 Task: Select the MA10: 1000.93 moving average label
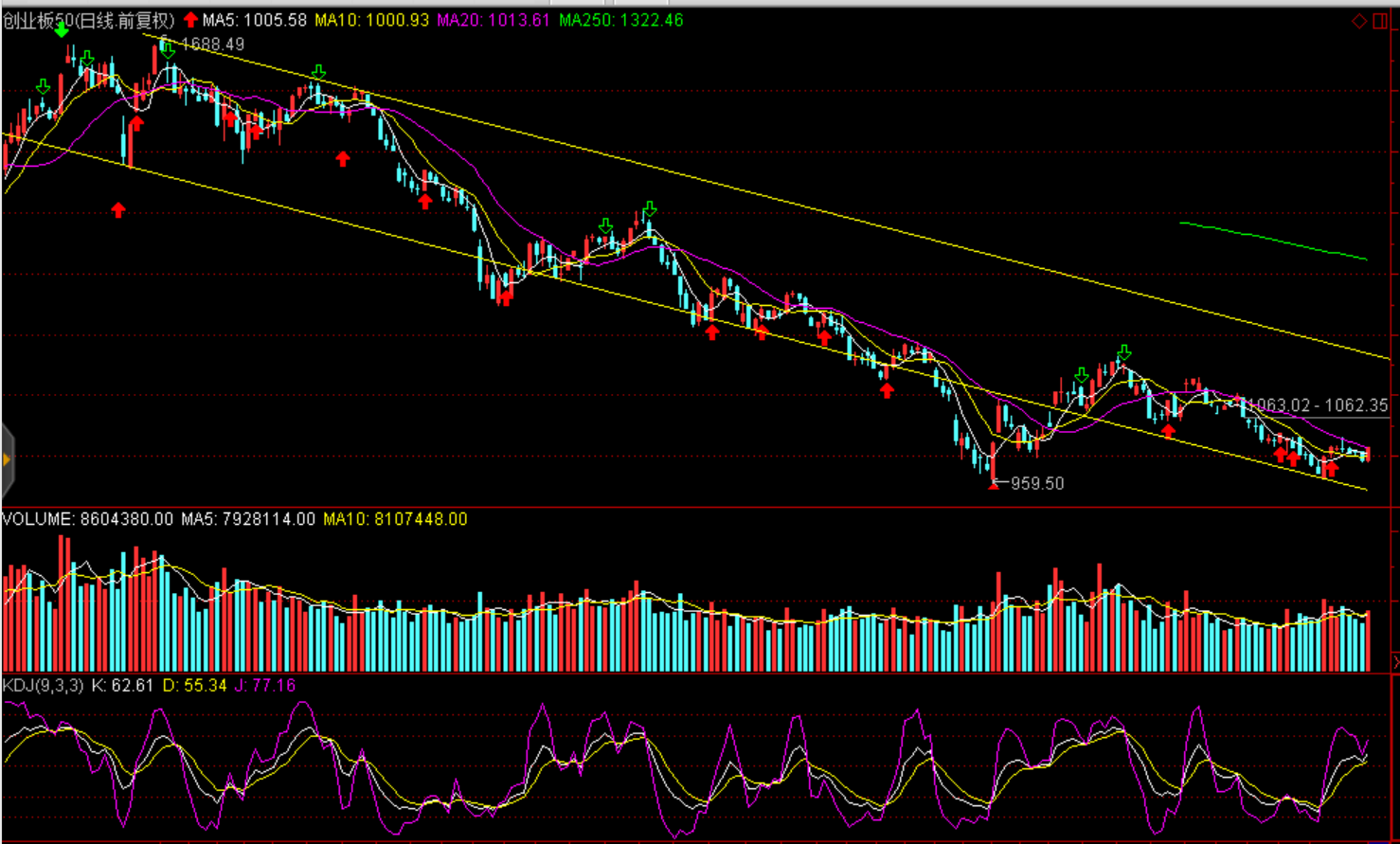point(371,20)
